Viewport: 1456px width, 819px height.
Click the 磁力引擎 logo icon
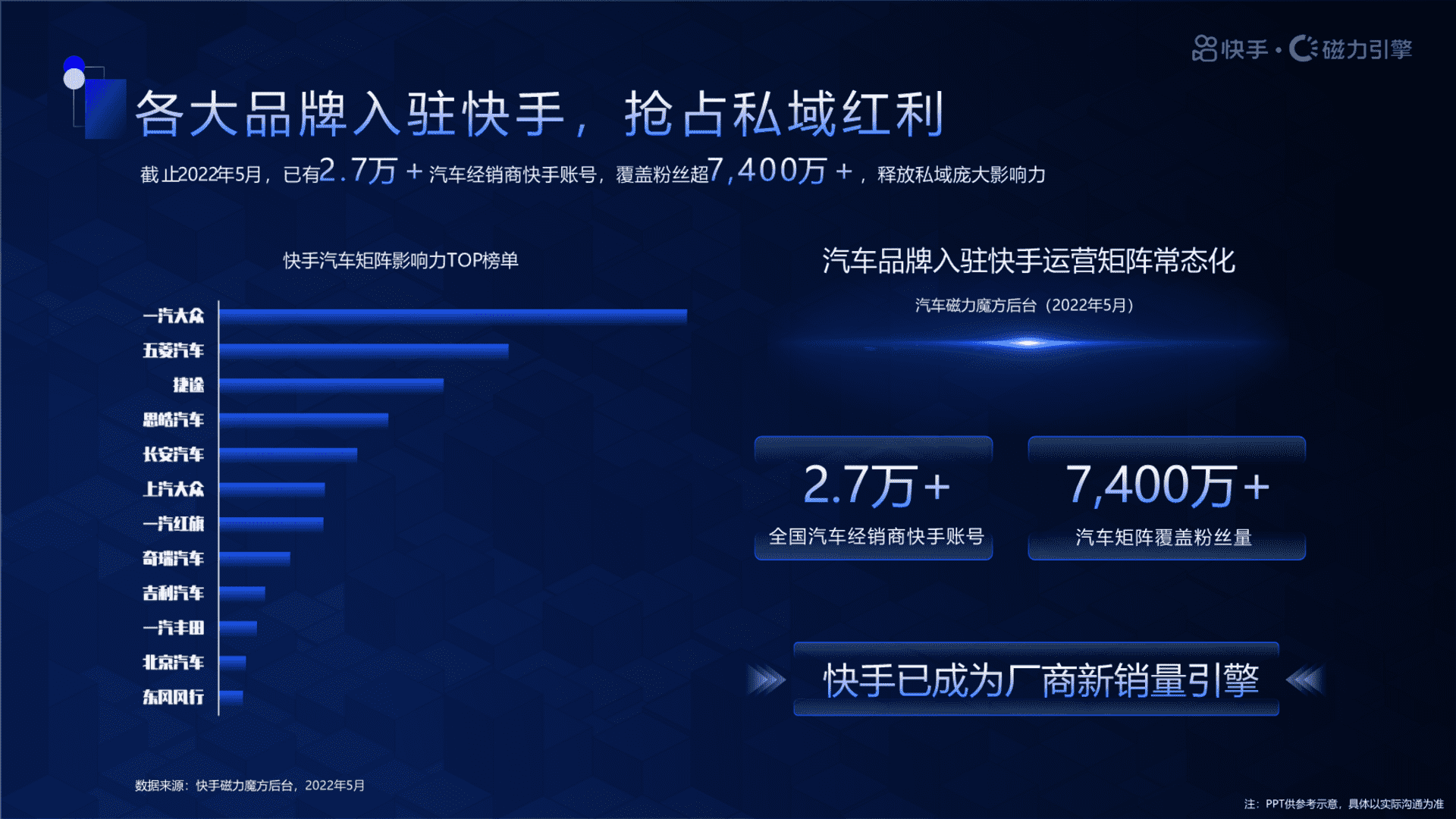point(1304,49)
